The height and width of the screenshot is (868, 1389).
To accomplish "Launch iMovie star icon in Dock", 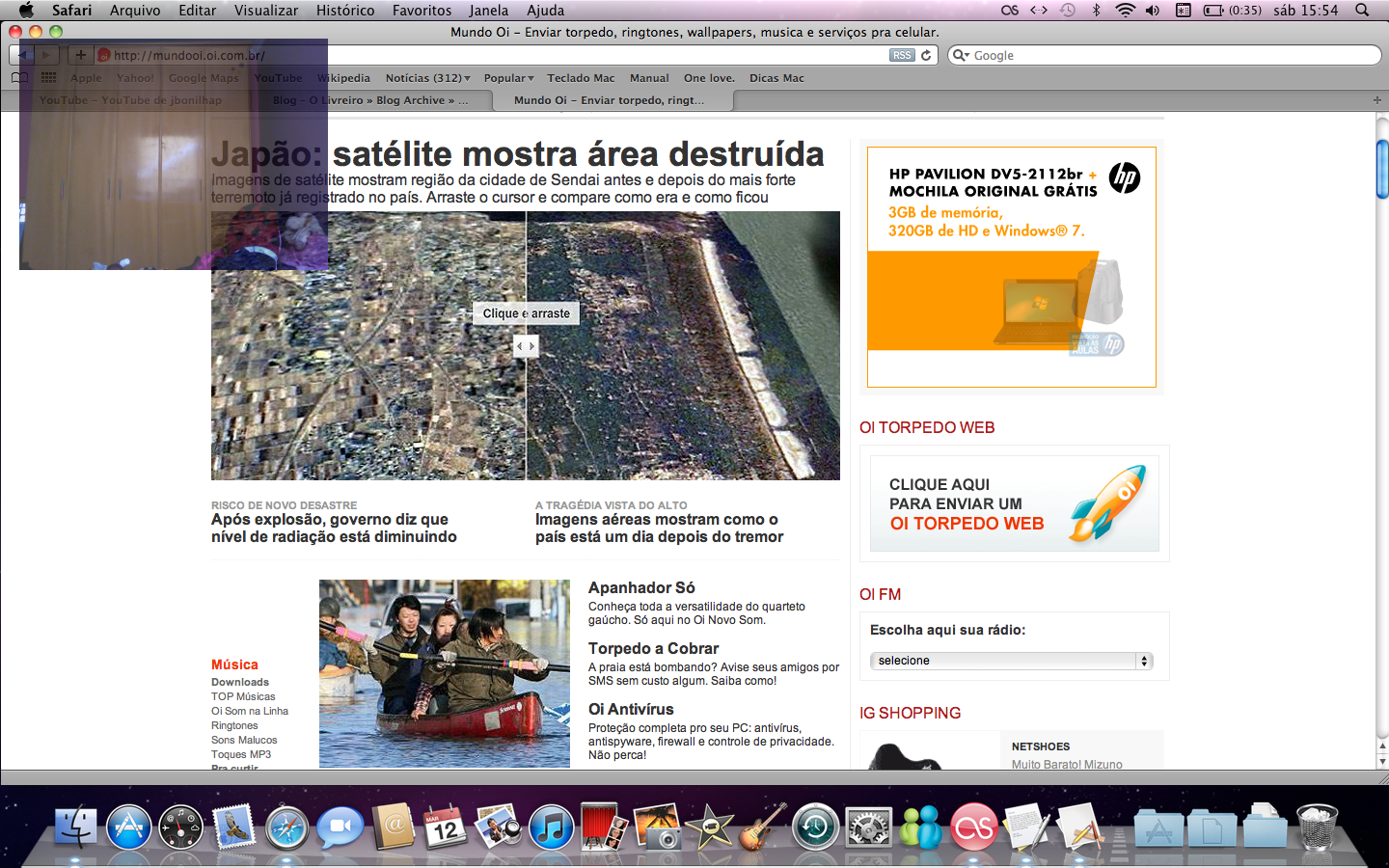I will coord(710,827).
